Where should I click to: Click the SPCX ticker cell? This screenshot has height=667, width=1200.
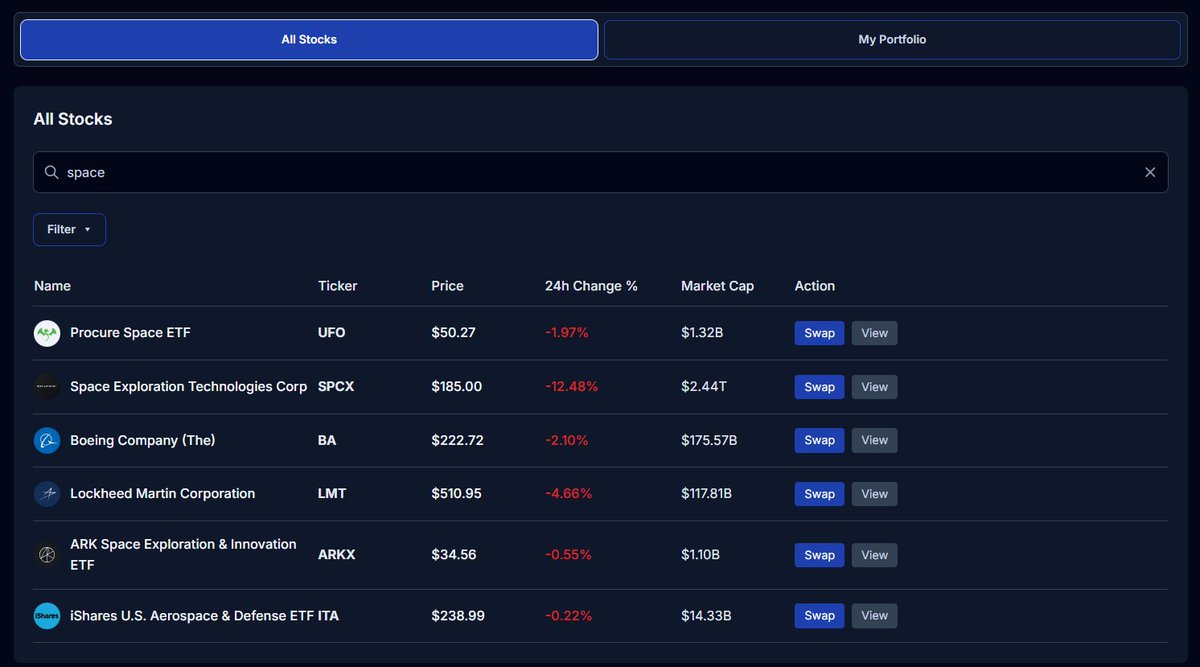tap(337, 387)
